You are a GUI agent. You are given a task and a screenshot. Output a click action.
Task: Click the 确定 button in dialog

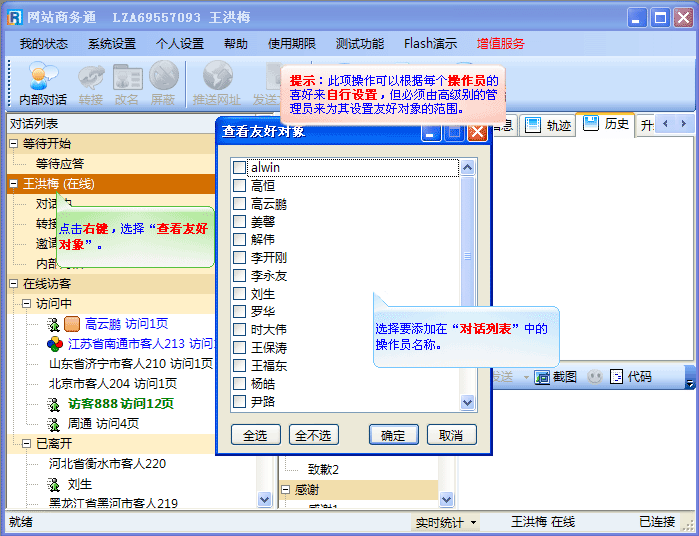point(393,435)
